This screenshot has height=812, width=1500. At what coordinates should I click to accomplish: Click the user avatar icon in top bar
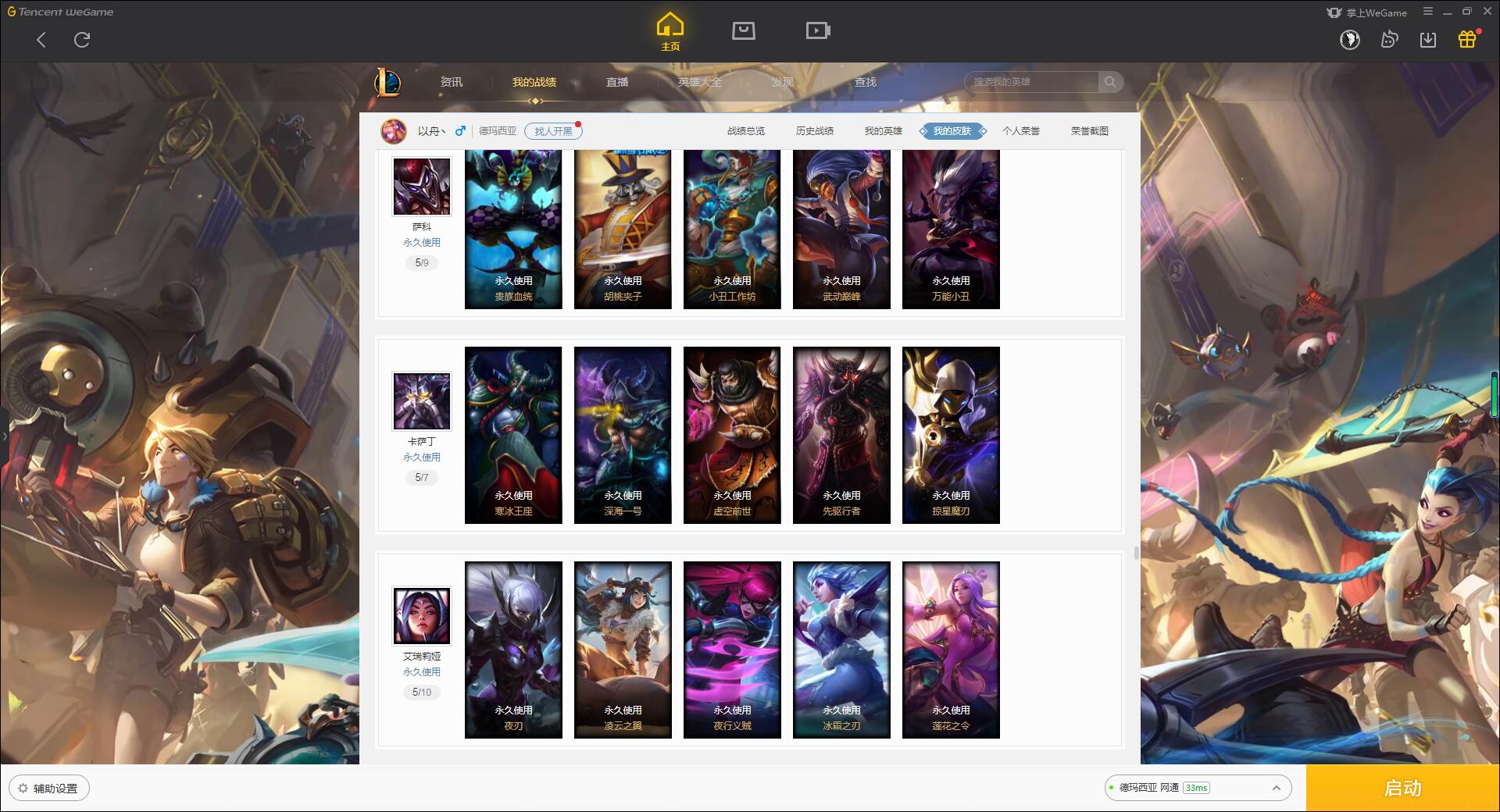pos(1350,40)
